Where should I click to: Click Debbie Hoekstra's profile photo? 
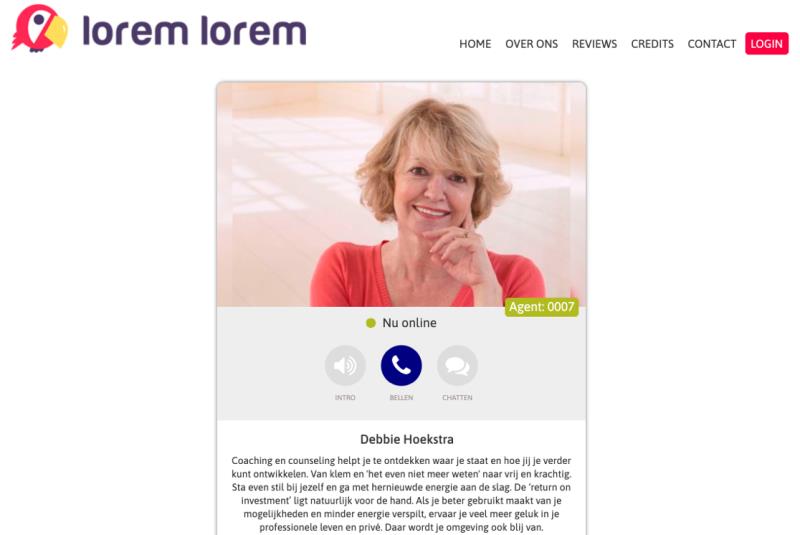pos(402,195)
